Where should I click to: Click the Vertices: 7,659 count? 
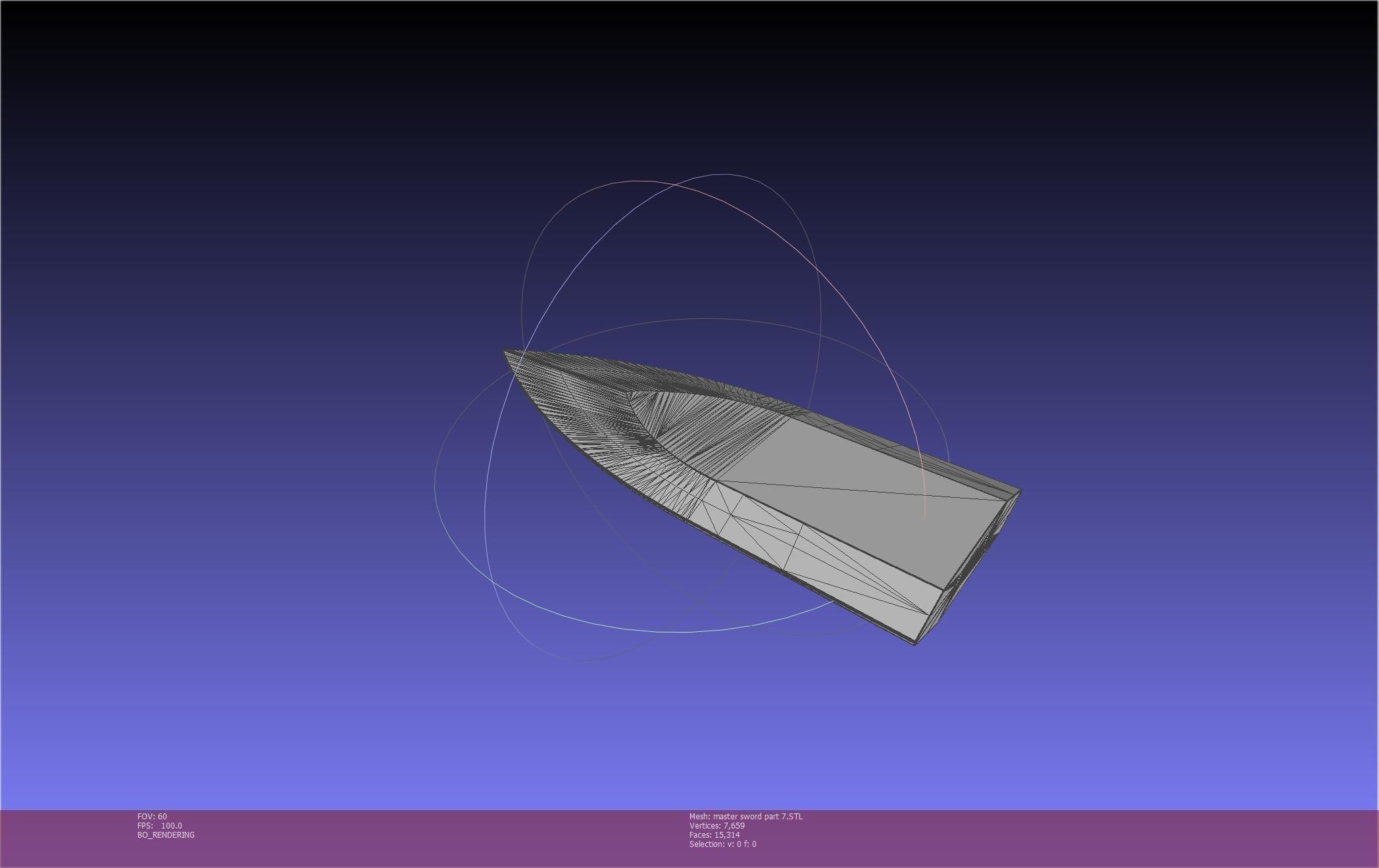pyautogui.click(x=717, y=826)
